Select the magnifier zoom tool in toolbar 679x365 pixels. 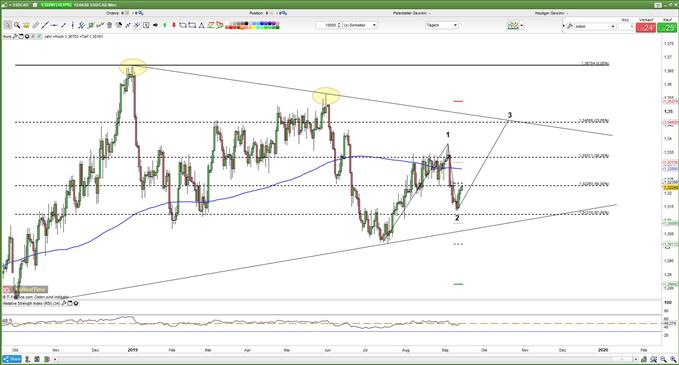[x=17, y=25]
